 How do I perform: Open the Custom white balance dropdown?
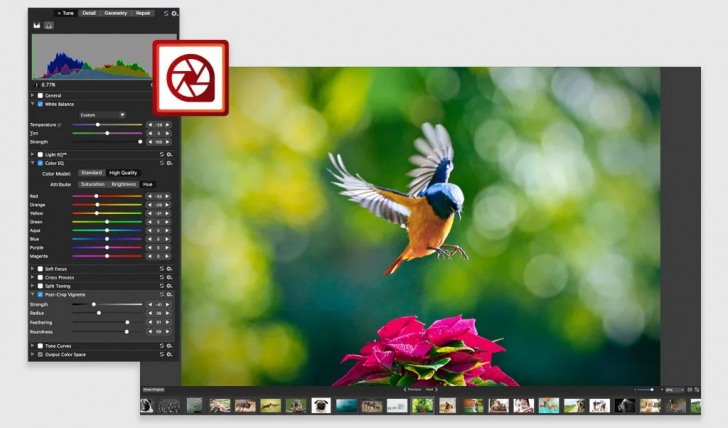point(102,115)
